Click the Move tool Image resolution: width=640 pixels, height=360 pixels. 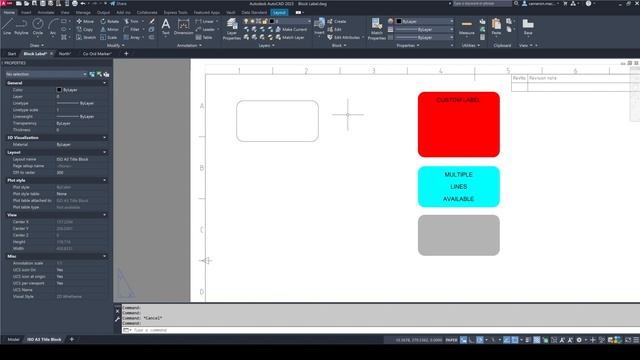pos(85,21)
